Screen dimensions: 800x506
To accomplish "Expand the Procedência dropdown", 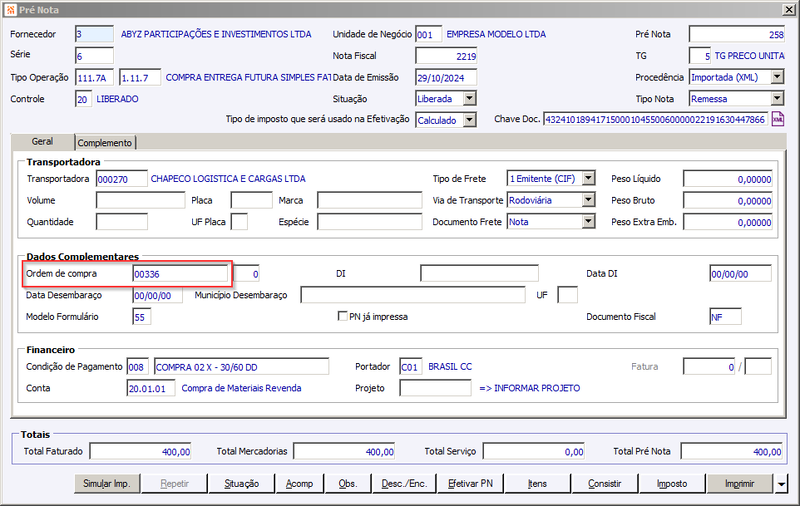I will tap(777, 77).
